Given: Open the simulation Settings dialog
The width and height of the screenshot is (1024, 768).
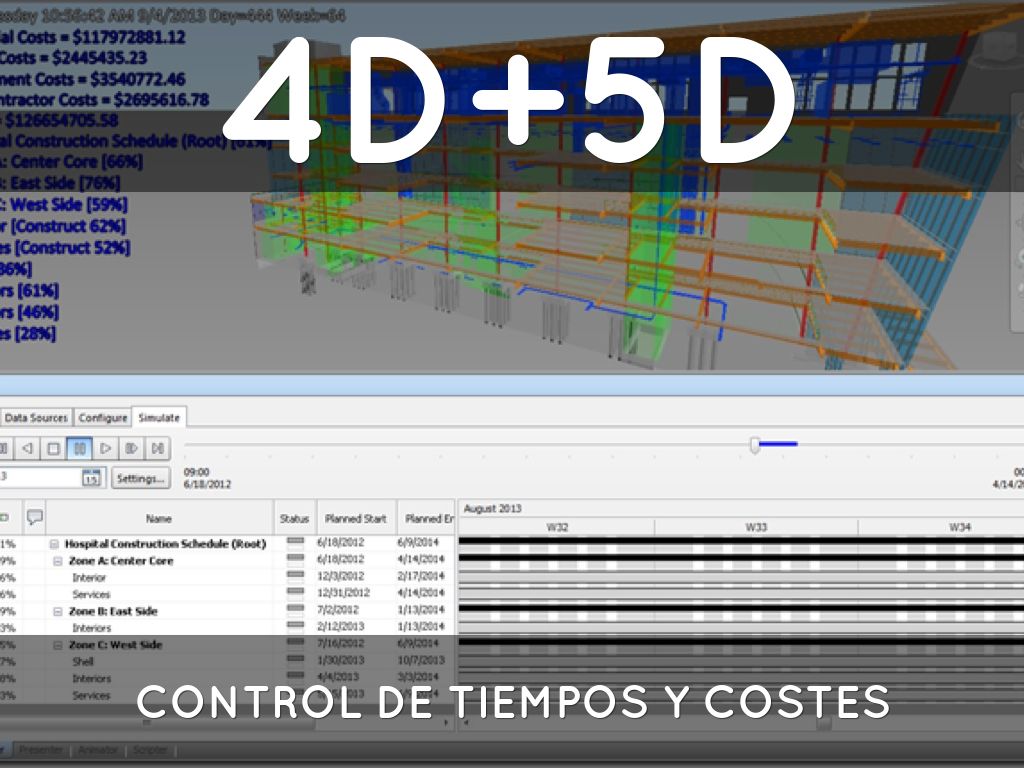Looking at the screenshot, I should point(140,479).
